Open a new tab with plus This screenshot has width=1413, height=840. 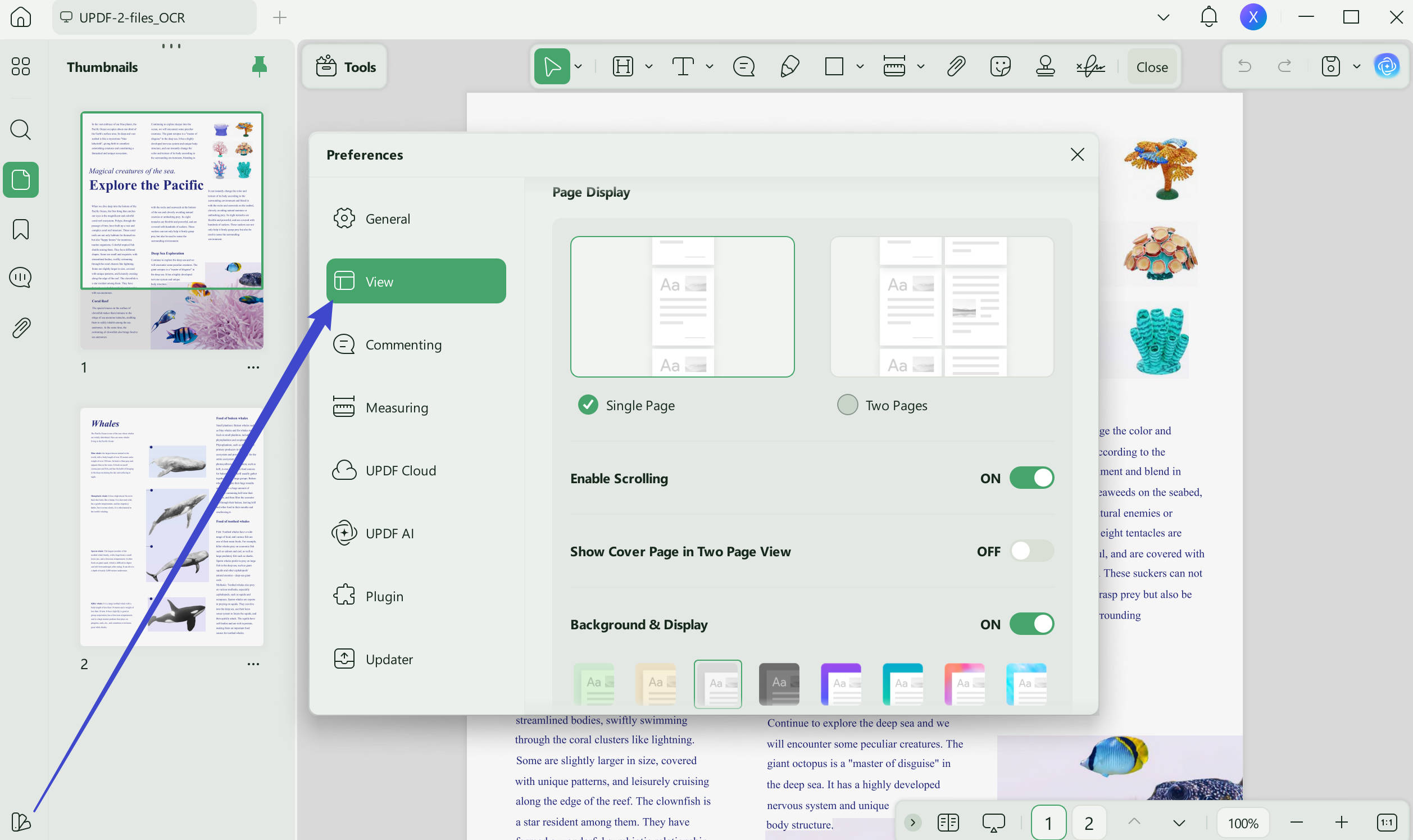[280, 17]
